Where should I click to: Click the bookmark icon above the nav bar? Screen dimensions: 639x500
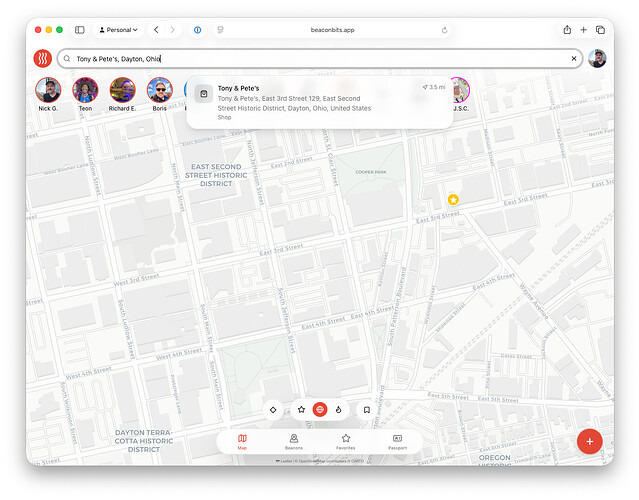(x=367, y=409)
